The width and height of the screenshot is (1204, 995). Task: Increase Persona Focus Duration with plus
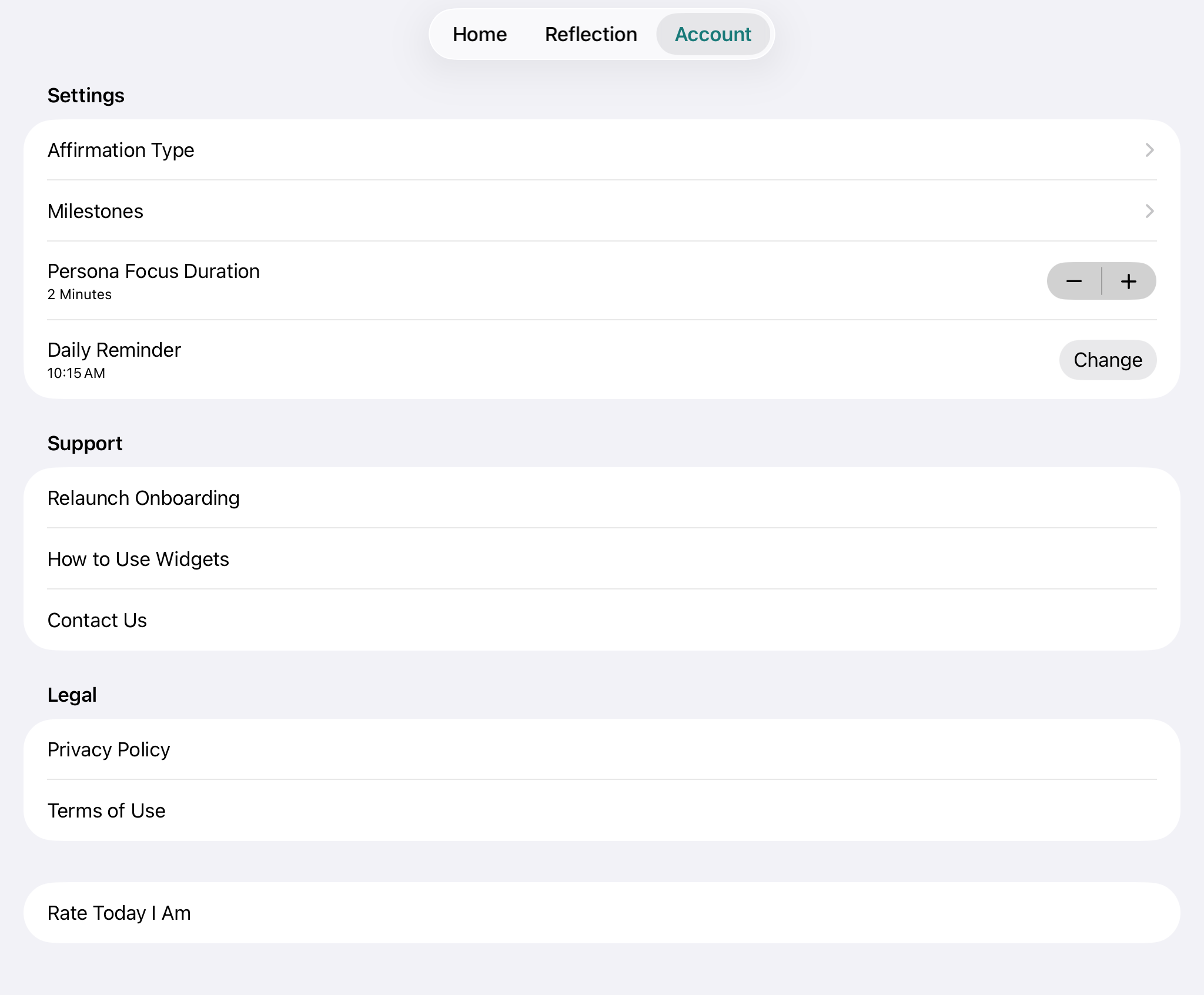tap(1129, 282)
